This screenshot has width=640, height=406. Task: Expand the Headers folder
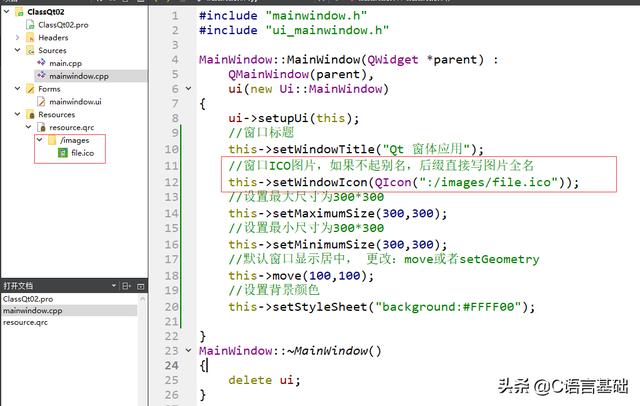point(17,38)
